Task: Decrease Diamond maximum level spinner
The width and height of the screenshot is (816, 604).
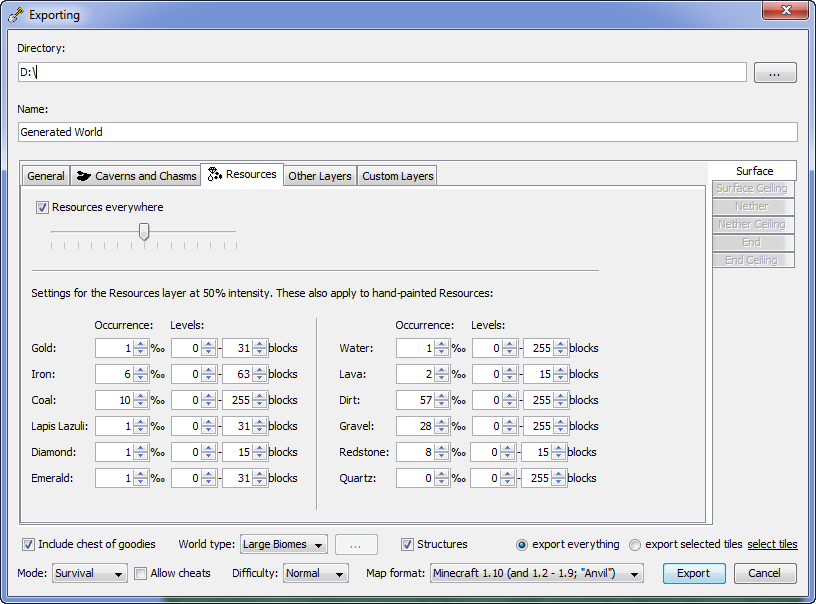Action: [x=260, y=457]
